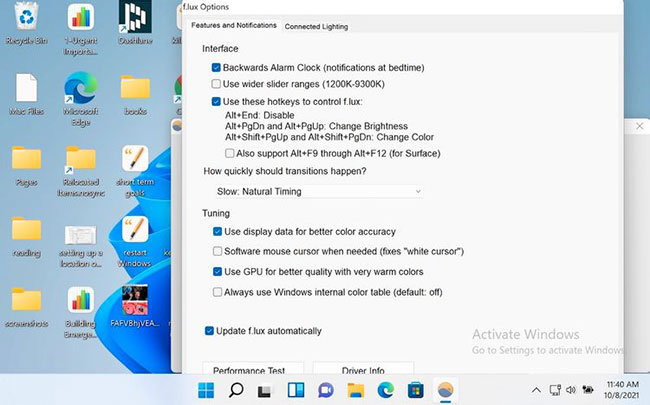
Task: Toggle Use GPU for better quality
Action: (x=217, y=272)
